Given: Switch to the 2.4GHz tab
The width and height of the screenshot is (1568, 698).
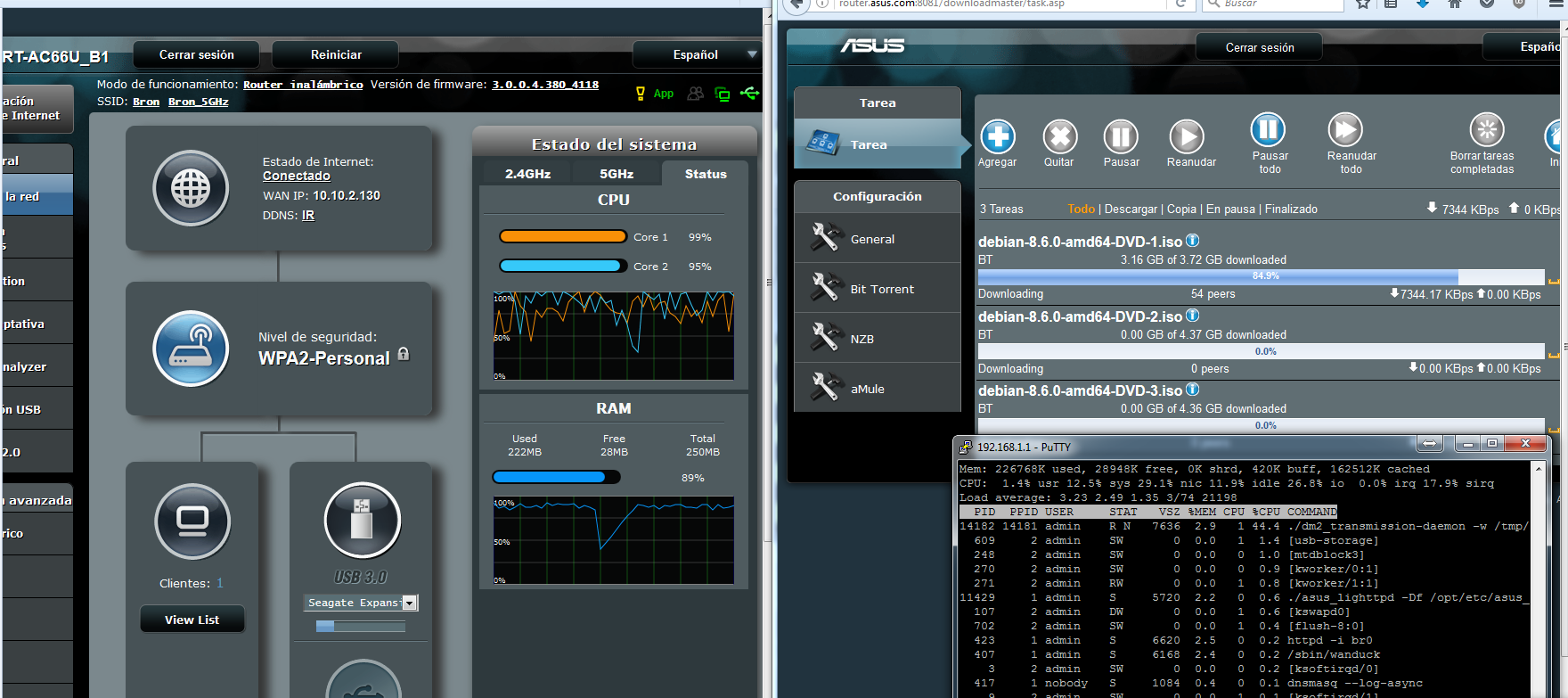Looking at the screenshot, I should pos(527,174).
